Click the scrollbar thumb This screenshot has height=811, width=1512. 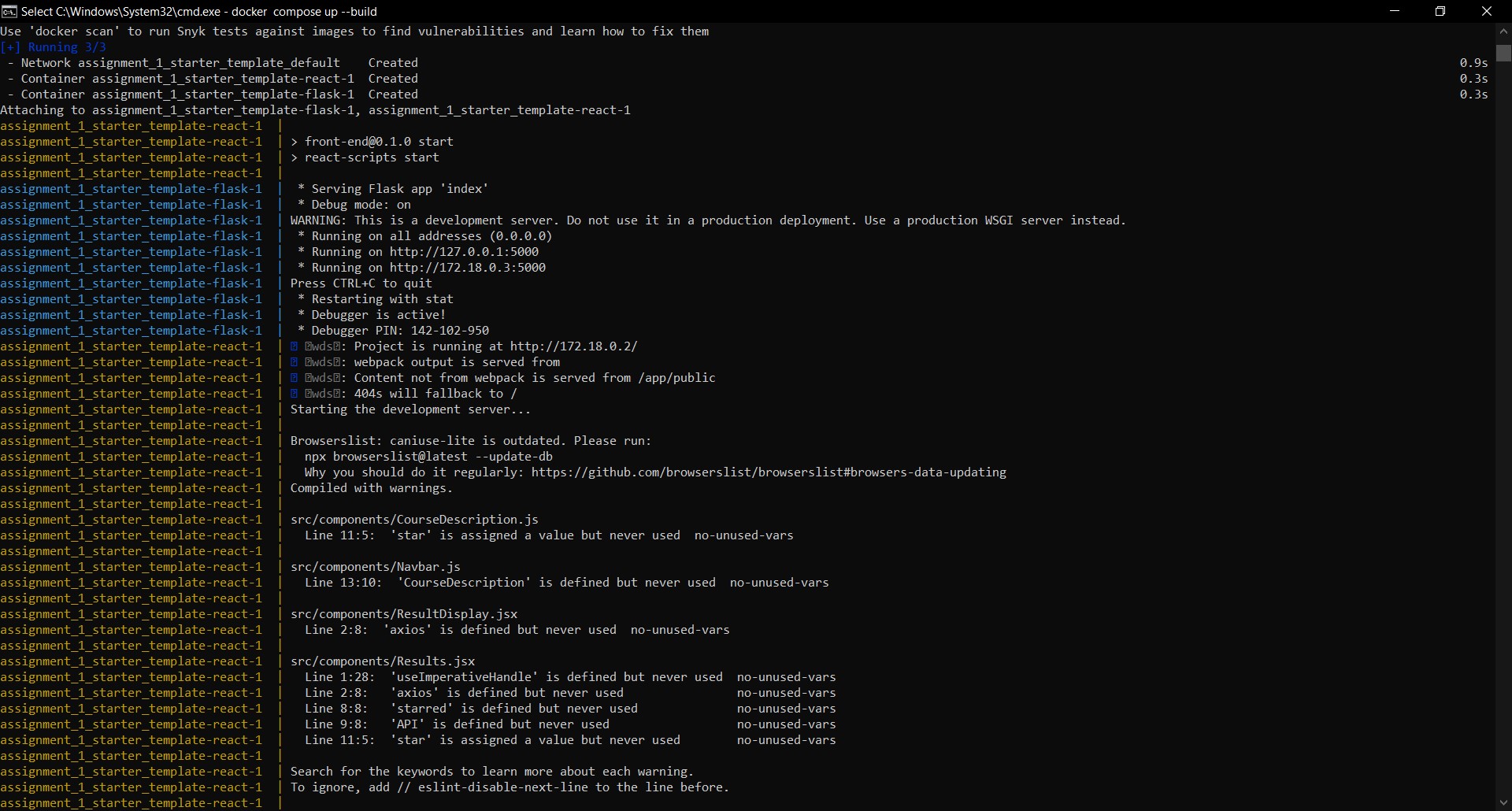1503,53
